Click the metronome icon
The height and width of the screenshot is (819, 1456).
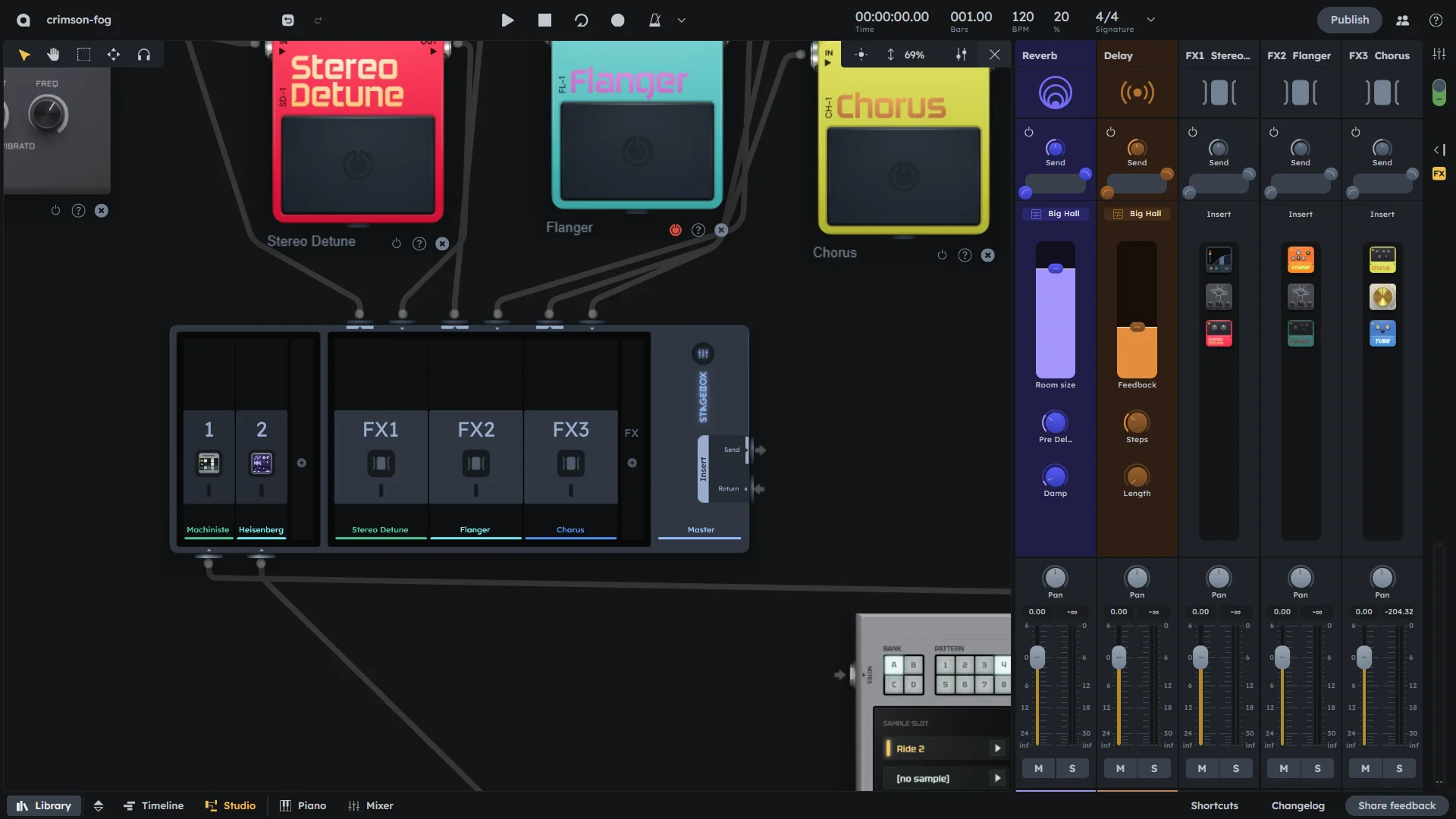(x=654, y=20)
